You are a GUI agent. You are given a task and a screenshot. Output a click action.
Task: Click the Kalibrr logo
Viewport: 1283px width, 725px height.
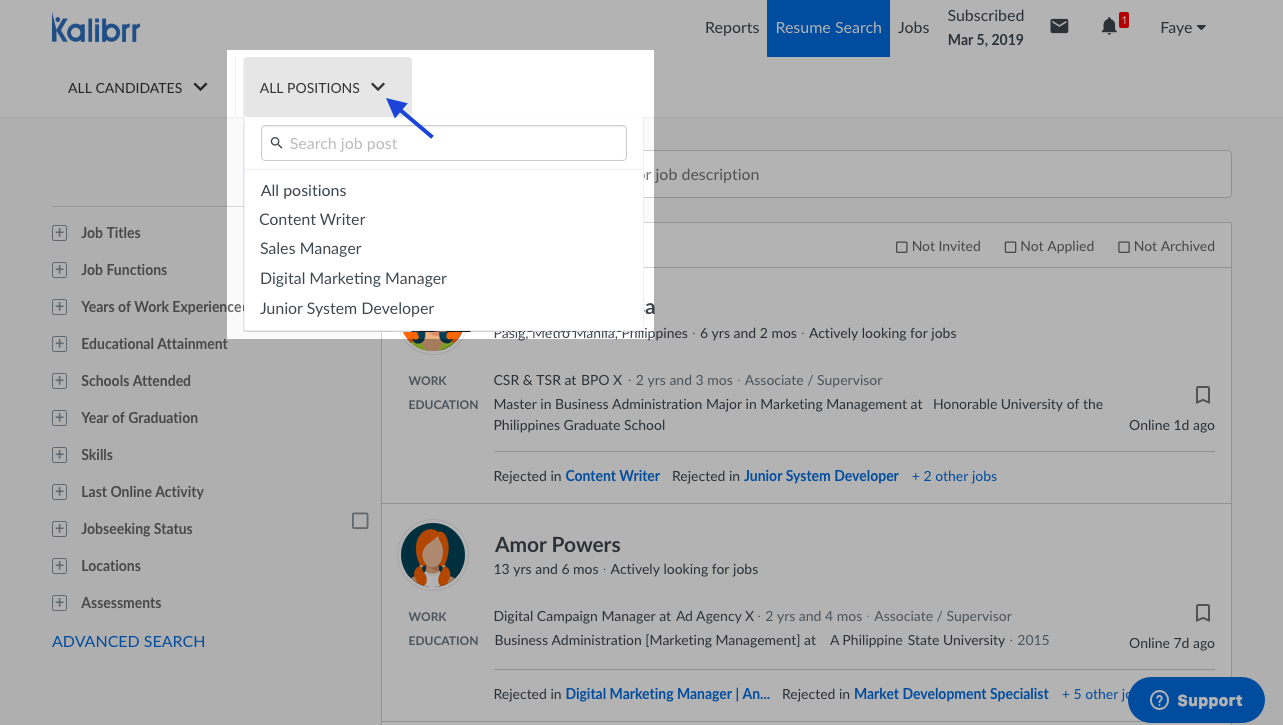pyautogui.click(x=96, y=28)
